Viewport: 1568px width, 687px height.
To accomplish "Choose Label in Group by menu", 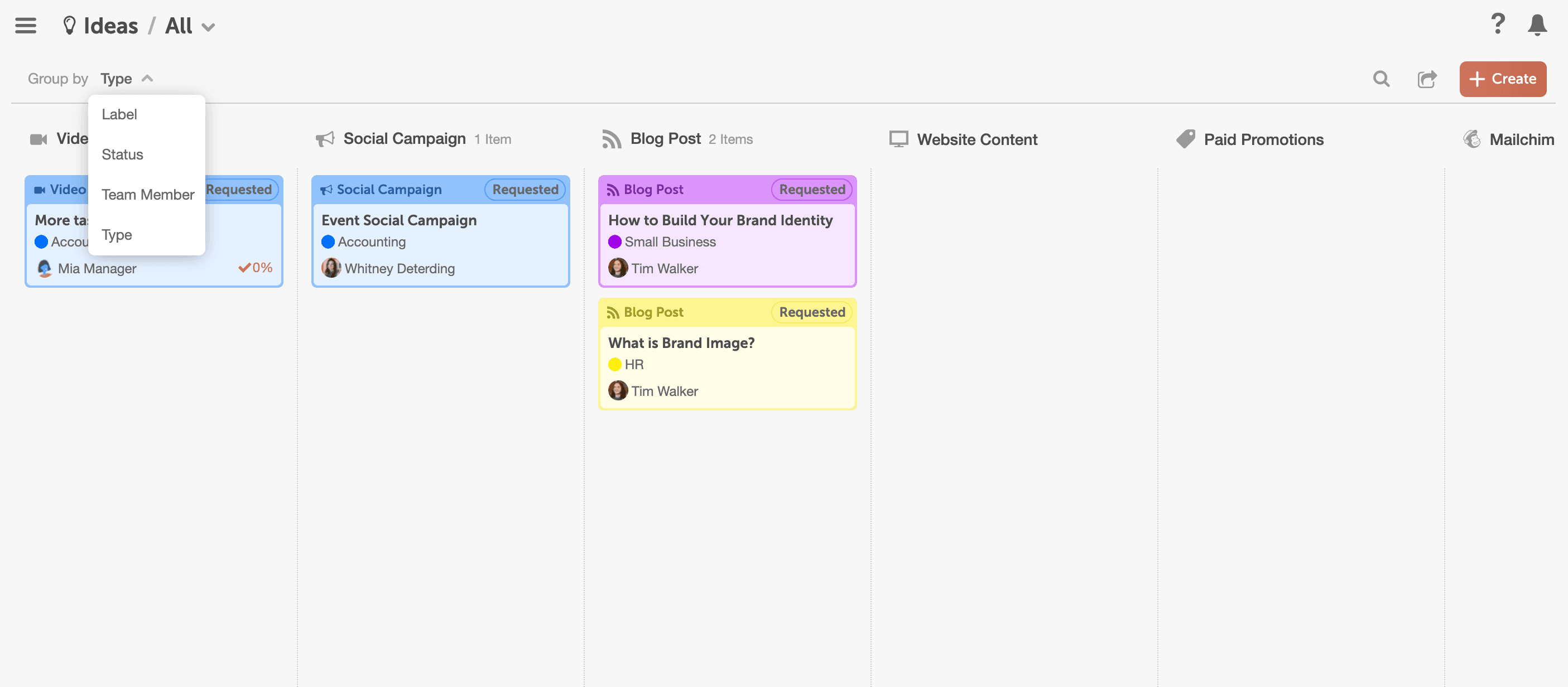I will [x=119, y=114].
